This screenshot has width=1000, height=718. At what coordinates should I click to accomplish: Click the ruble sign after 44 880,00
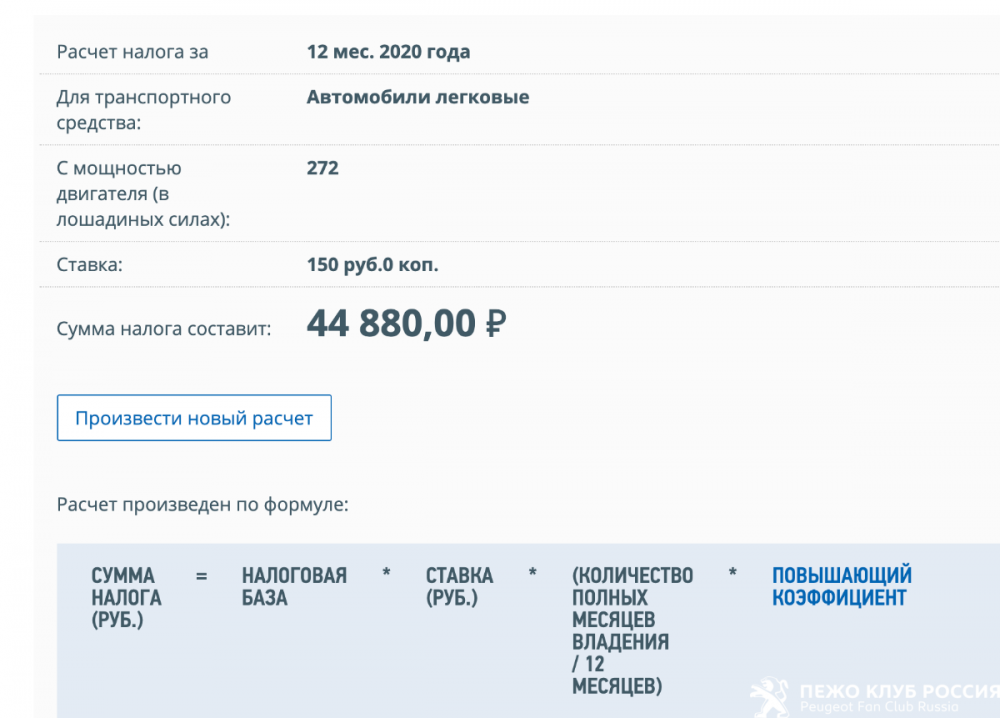point(496,324)
